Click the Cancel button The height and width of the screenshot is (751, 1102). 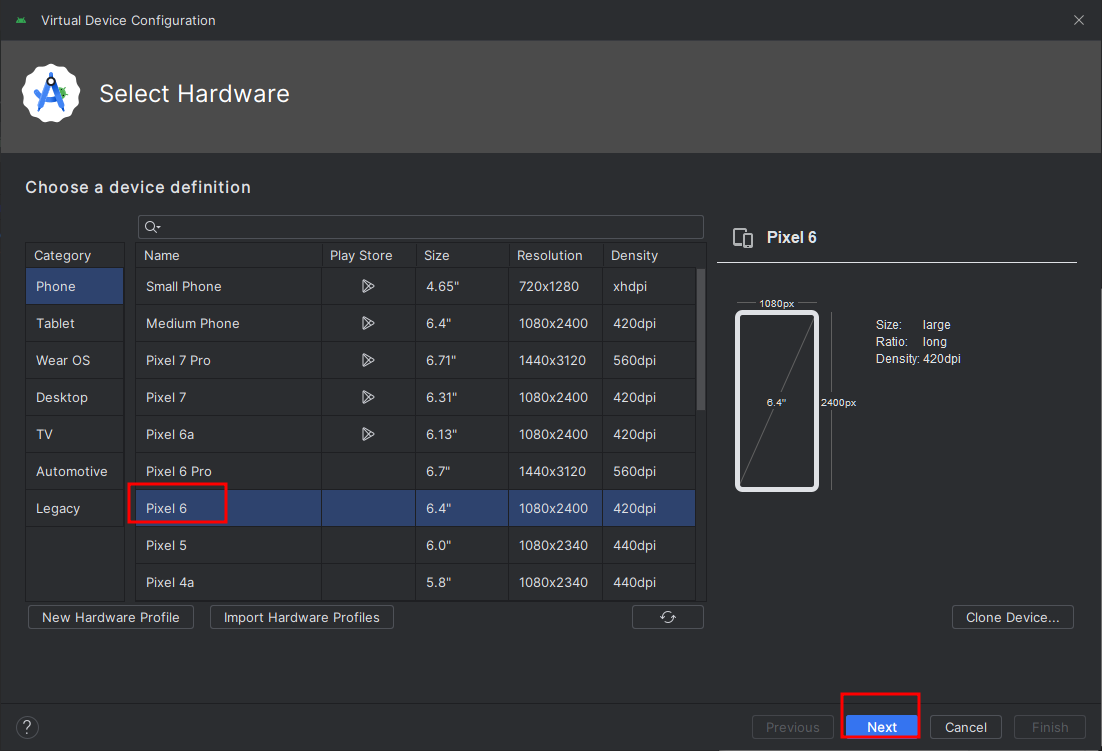(x=966, y=727)
